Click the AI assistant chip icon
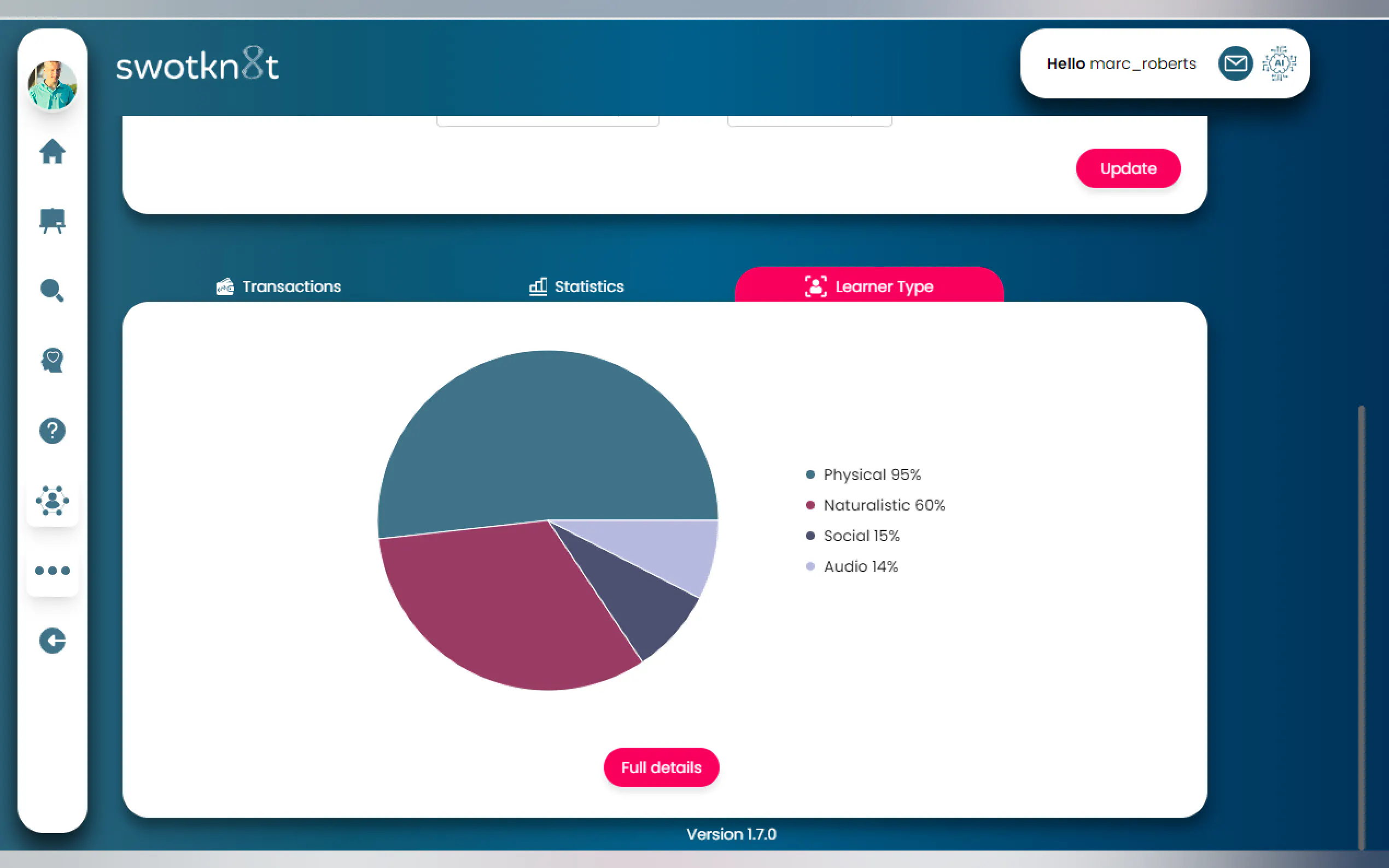 1279,63
